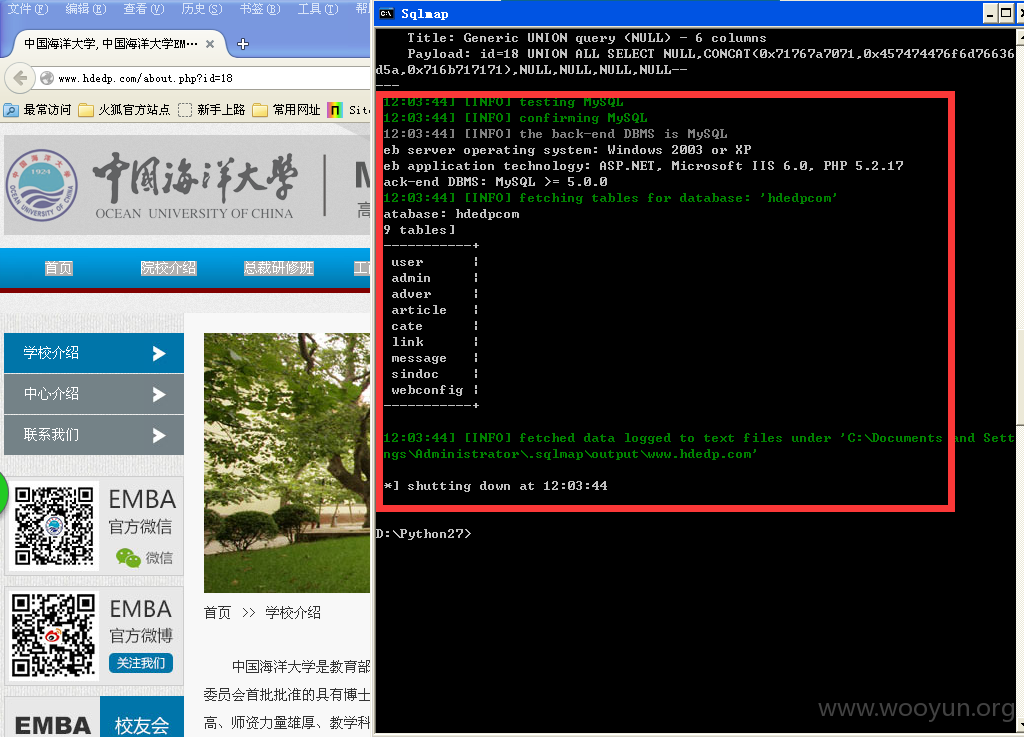Open the 工具(T) menu

tap(318, 8)
